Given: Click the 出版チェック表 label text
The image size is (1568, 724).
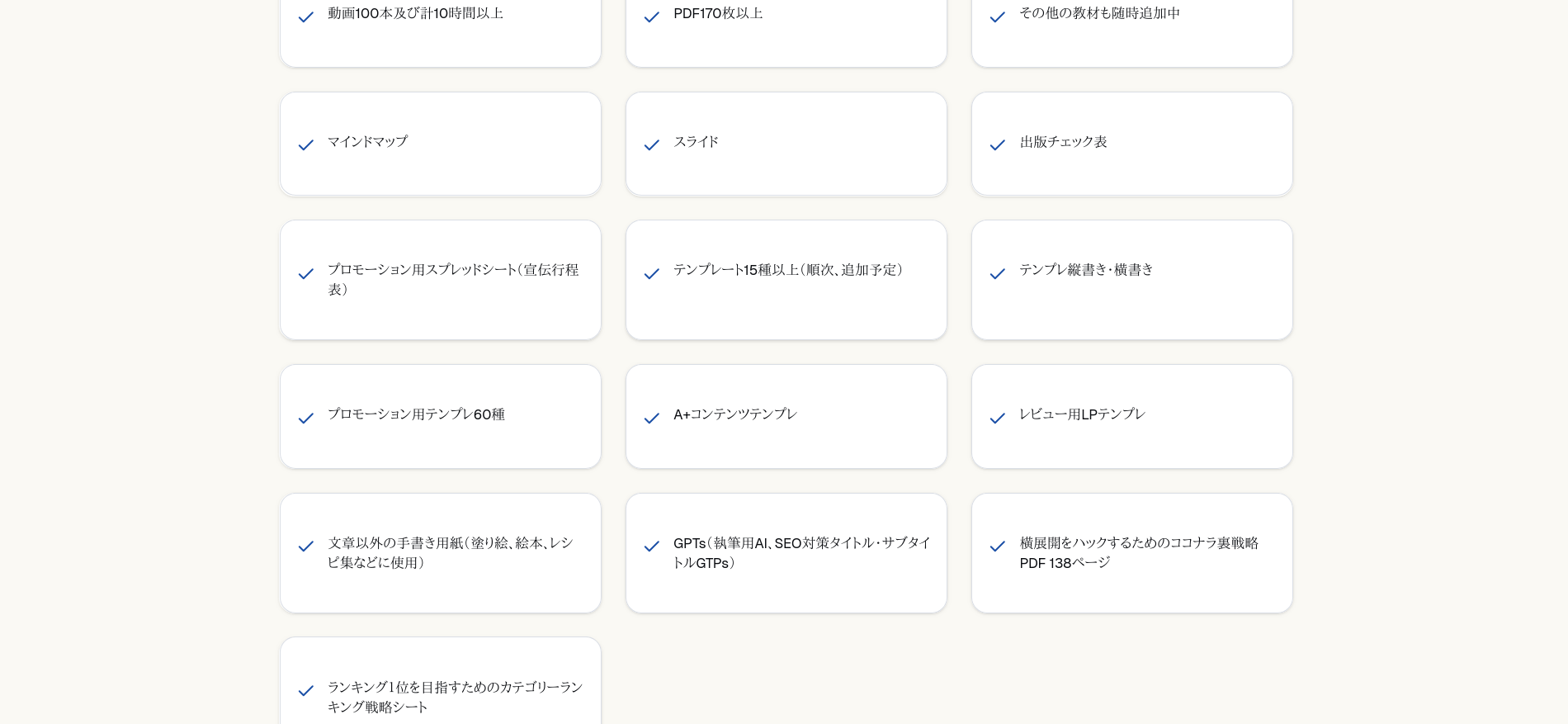Looking at the screenshot, I should 1063,142.
